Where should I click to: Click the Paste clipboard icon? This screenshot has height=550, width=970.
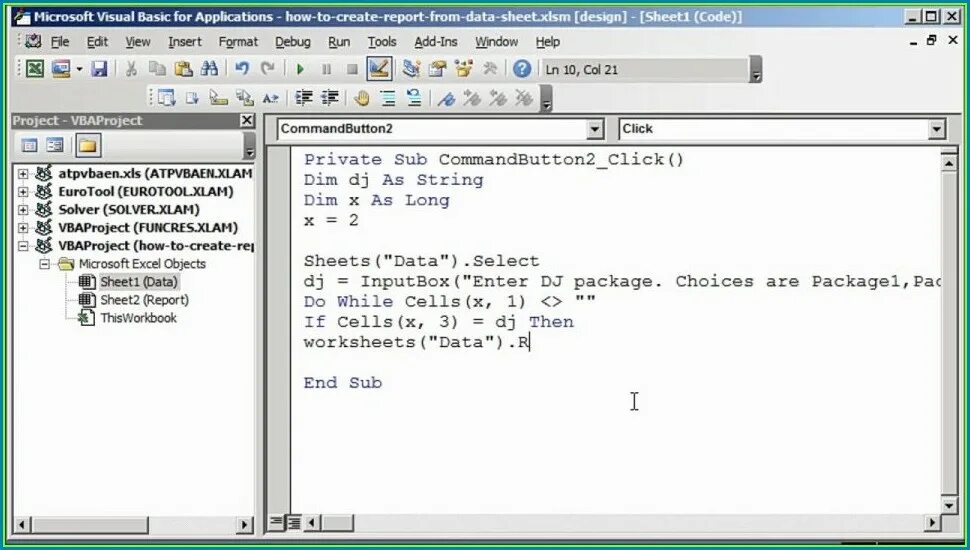point(183,69)
